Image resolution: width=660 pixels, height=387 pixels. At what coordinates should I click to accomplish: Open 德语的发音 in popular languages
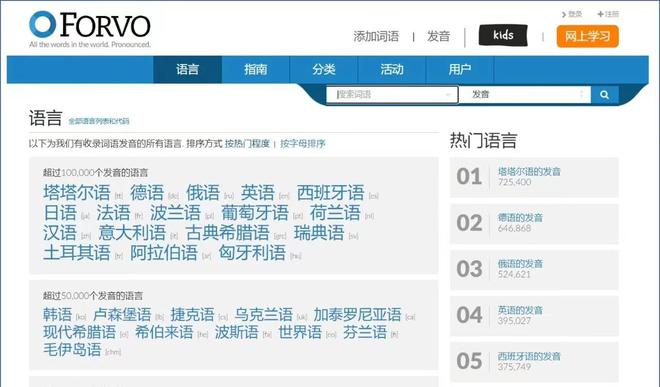click(x=520, y=218)
